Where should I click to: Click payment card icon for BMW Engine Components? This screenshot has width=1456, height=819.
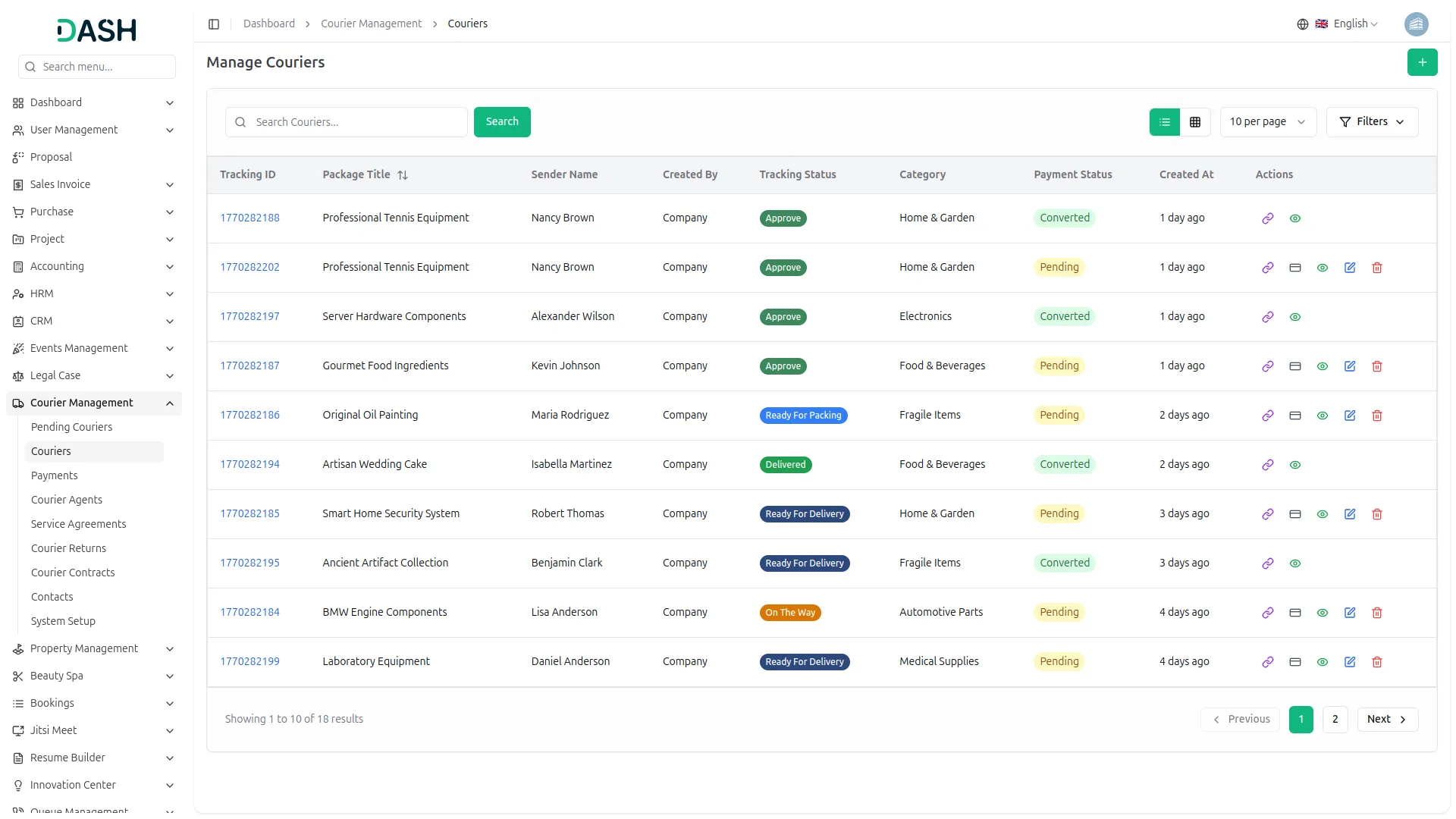(1294, 613)
